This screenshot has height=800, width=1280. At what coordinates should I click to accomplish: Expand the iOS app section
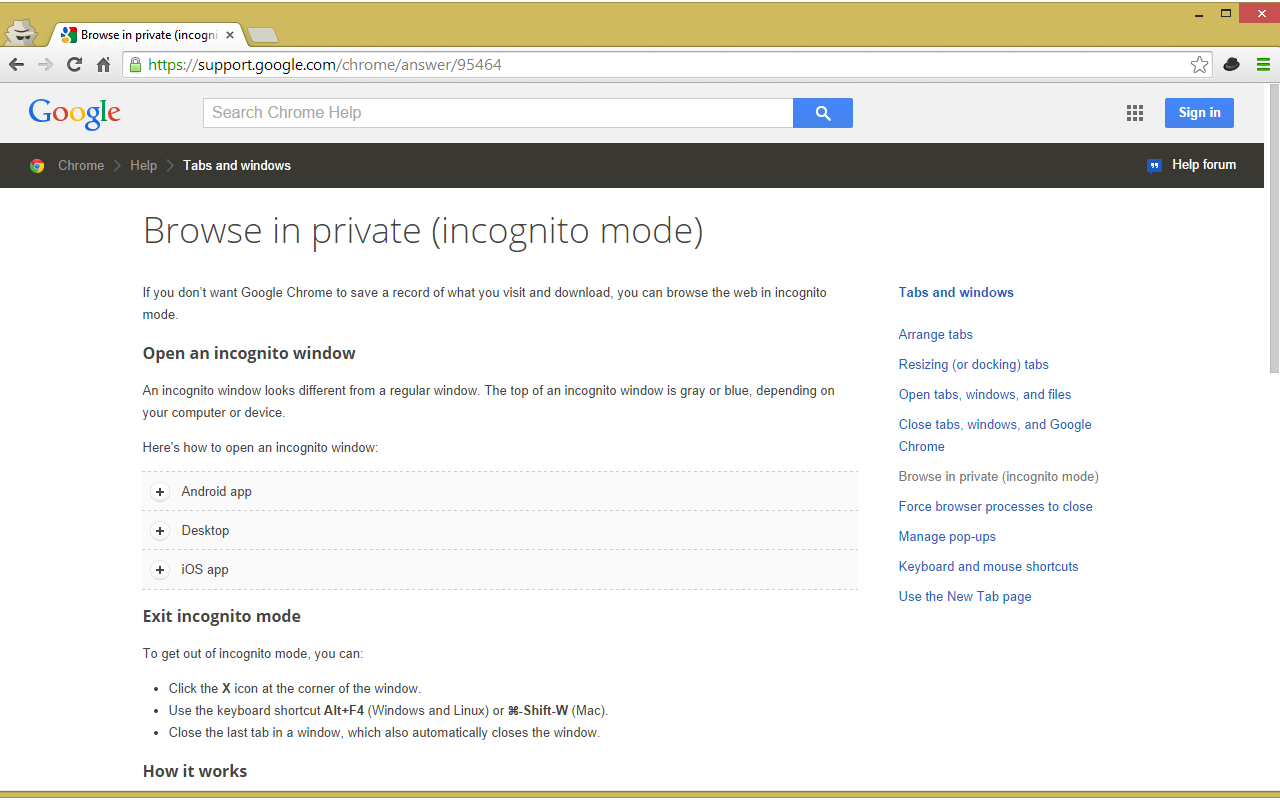tap(500, 569)
